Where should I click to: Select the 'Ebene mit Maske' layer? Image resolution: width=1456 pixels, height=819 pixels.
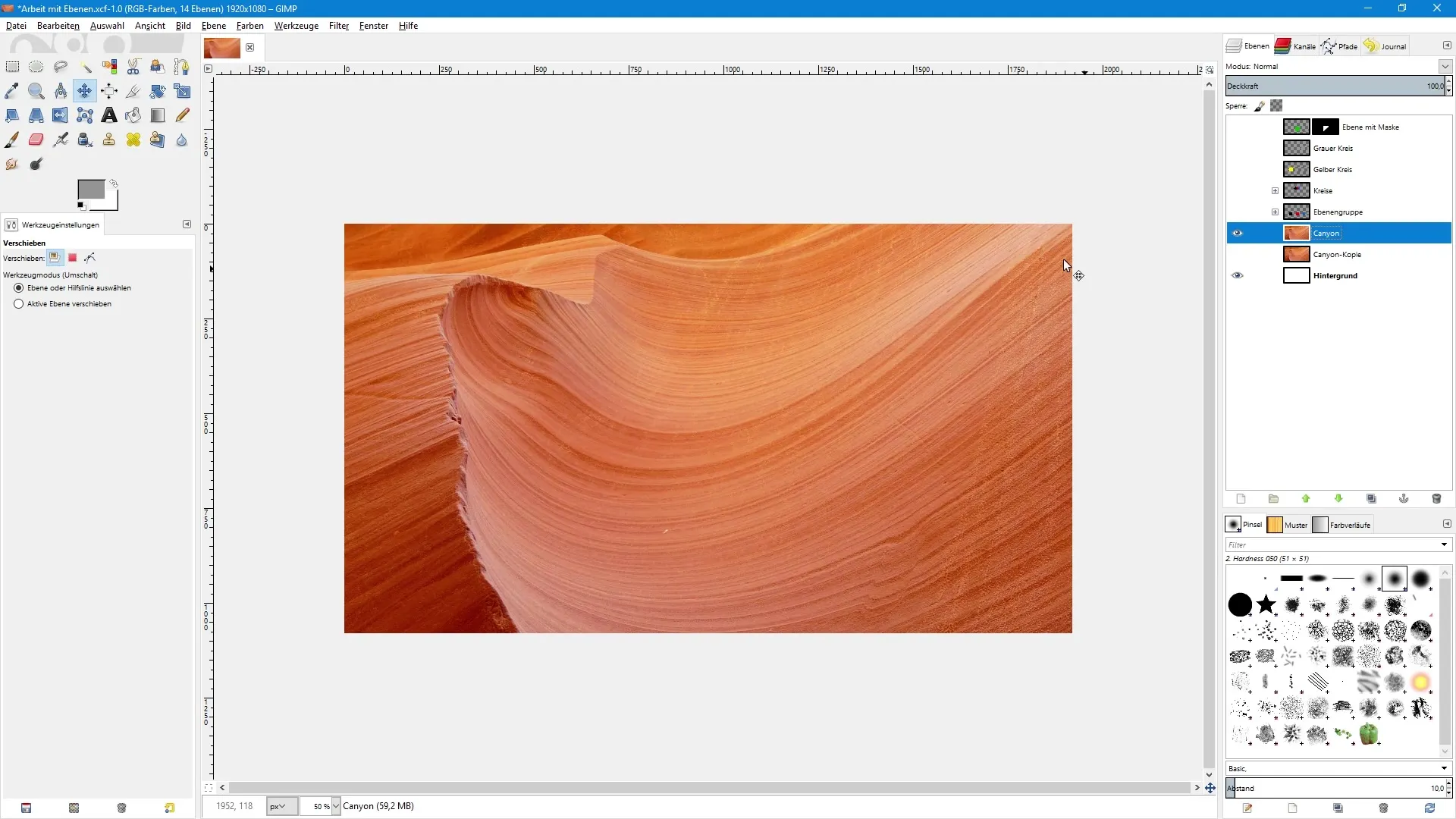point(1339,127)
